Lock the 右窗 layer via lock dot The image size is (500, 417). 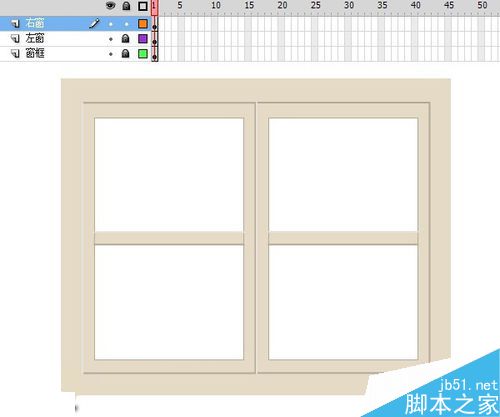tap(126, 24)
